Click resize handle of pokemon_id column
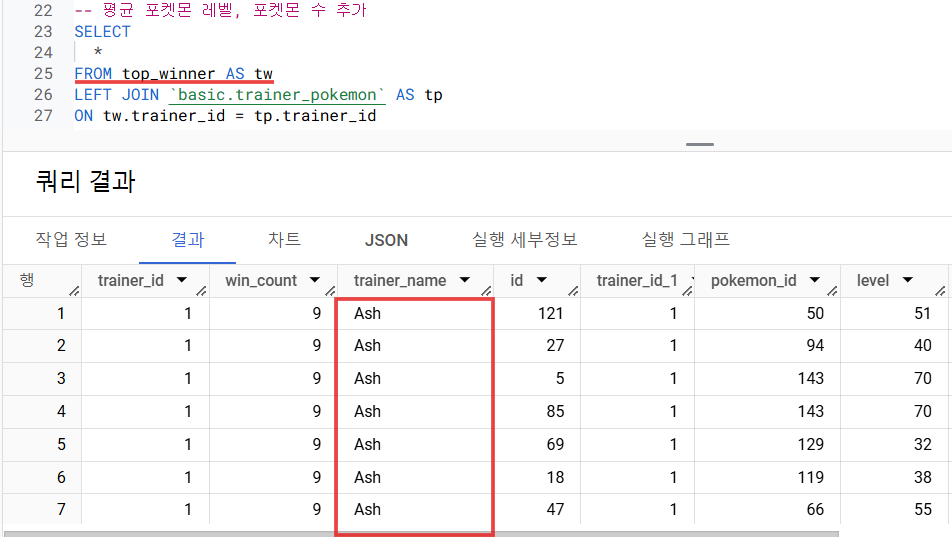 click(832, 291)
